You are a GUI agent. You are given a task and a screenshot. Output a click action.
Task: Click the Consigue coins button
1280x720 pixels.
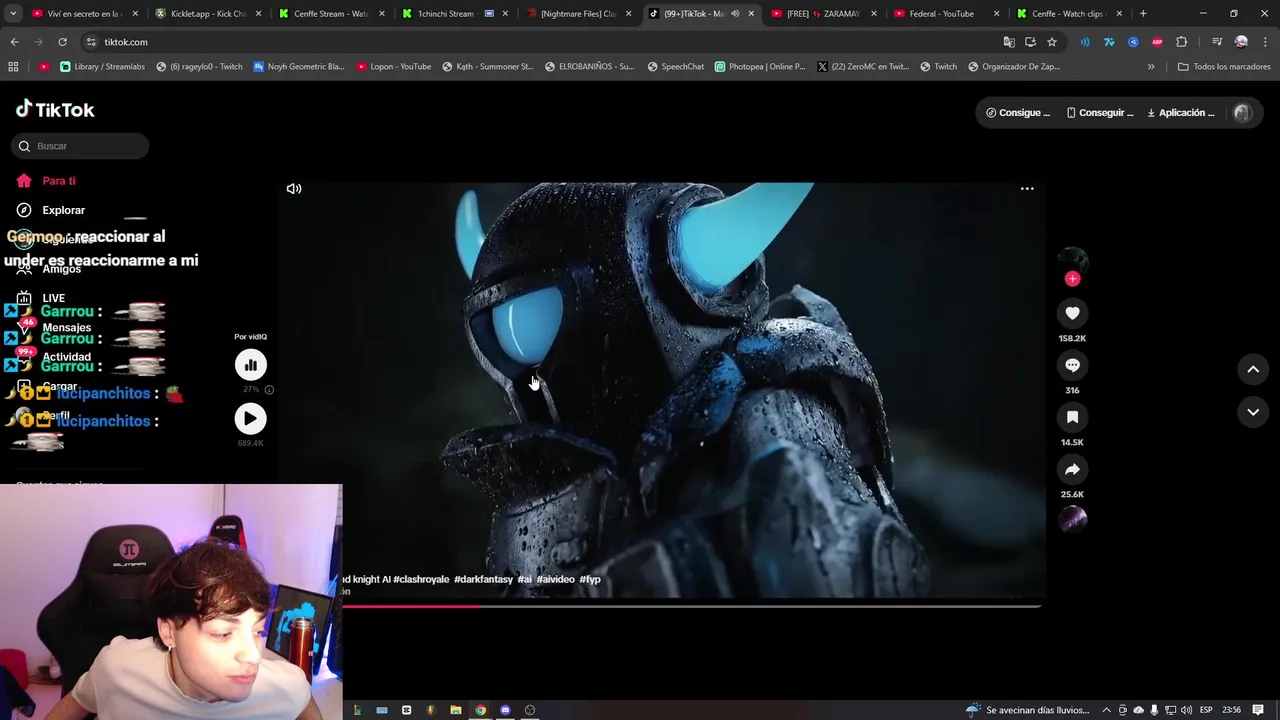click(1018, 113)
